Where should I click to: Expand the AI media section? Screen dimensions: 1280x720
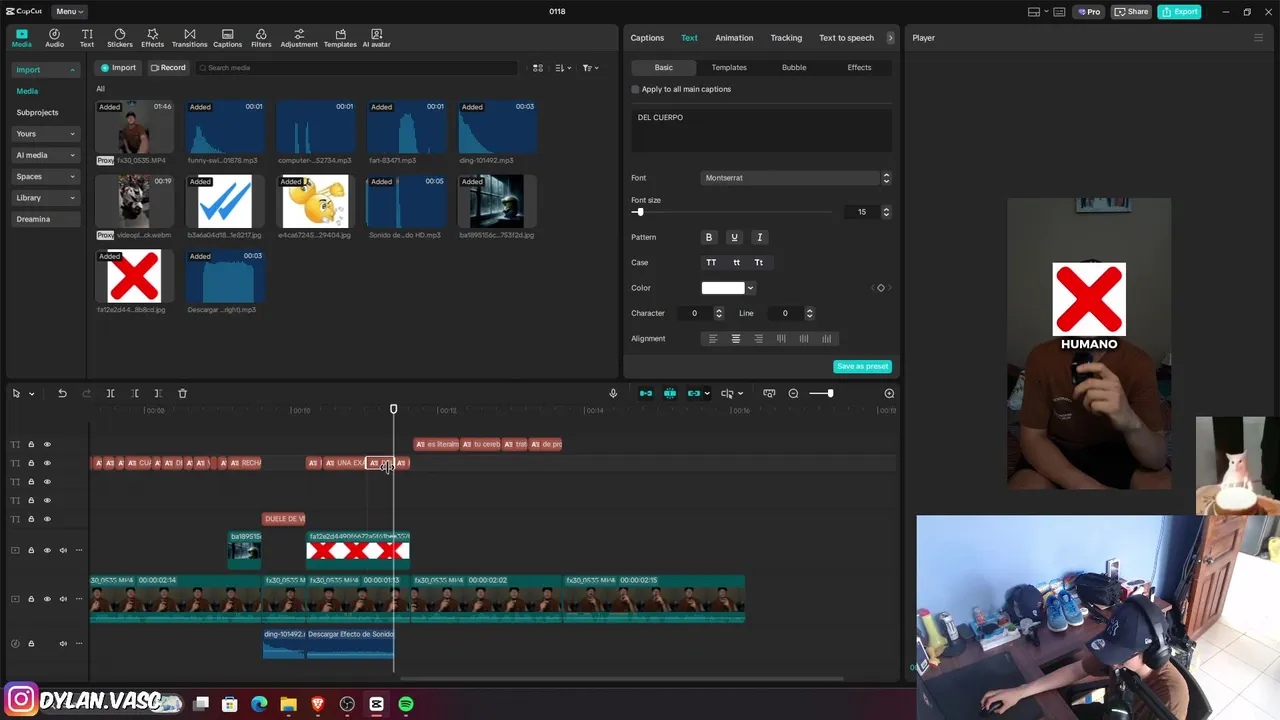(45, 155)
